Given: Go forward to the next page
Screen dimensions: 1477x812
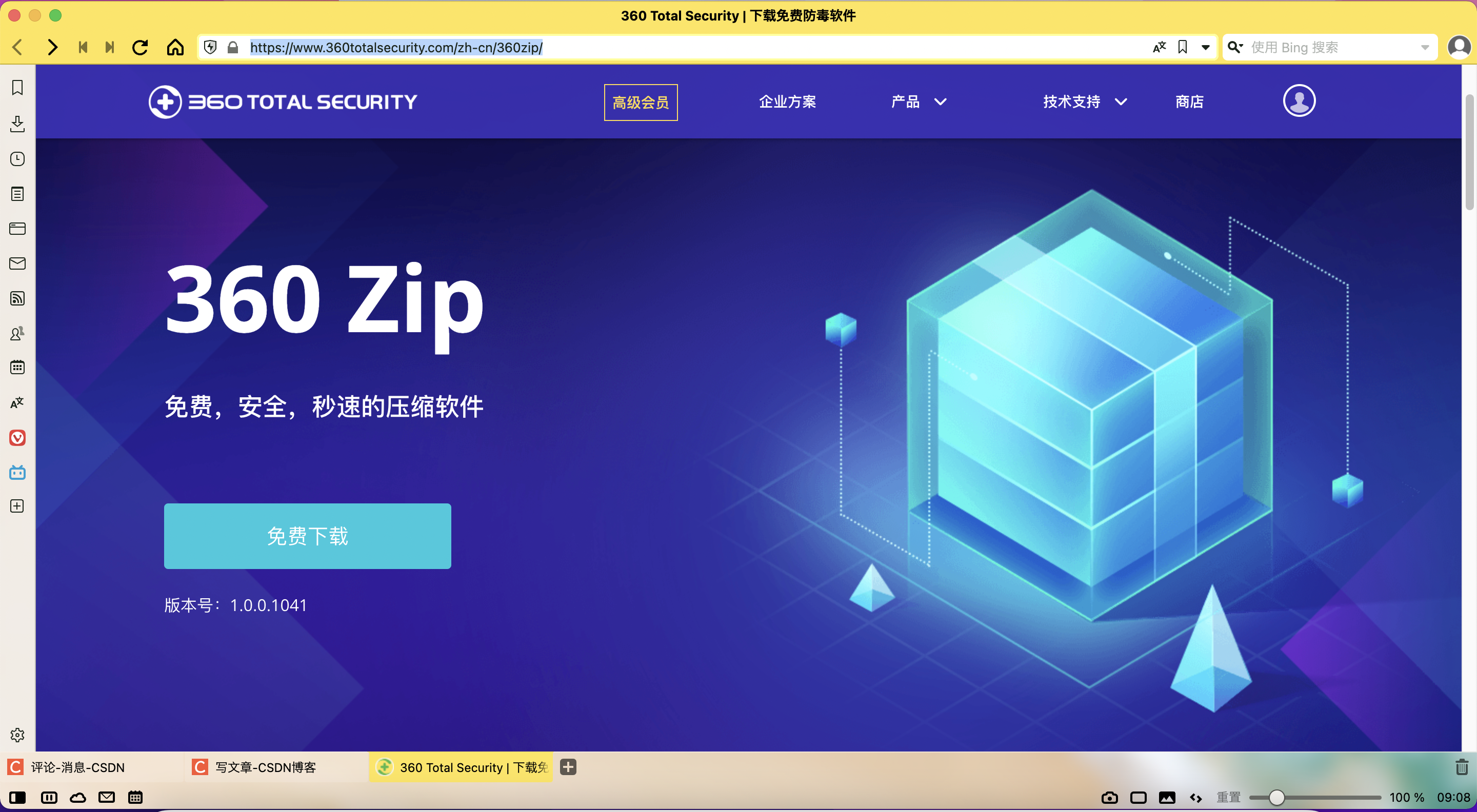Looking at the screenshot, I should click(x=52, y=47).
